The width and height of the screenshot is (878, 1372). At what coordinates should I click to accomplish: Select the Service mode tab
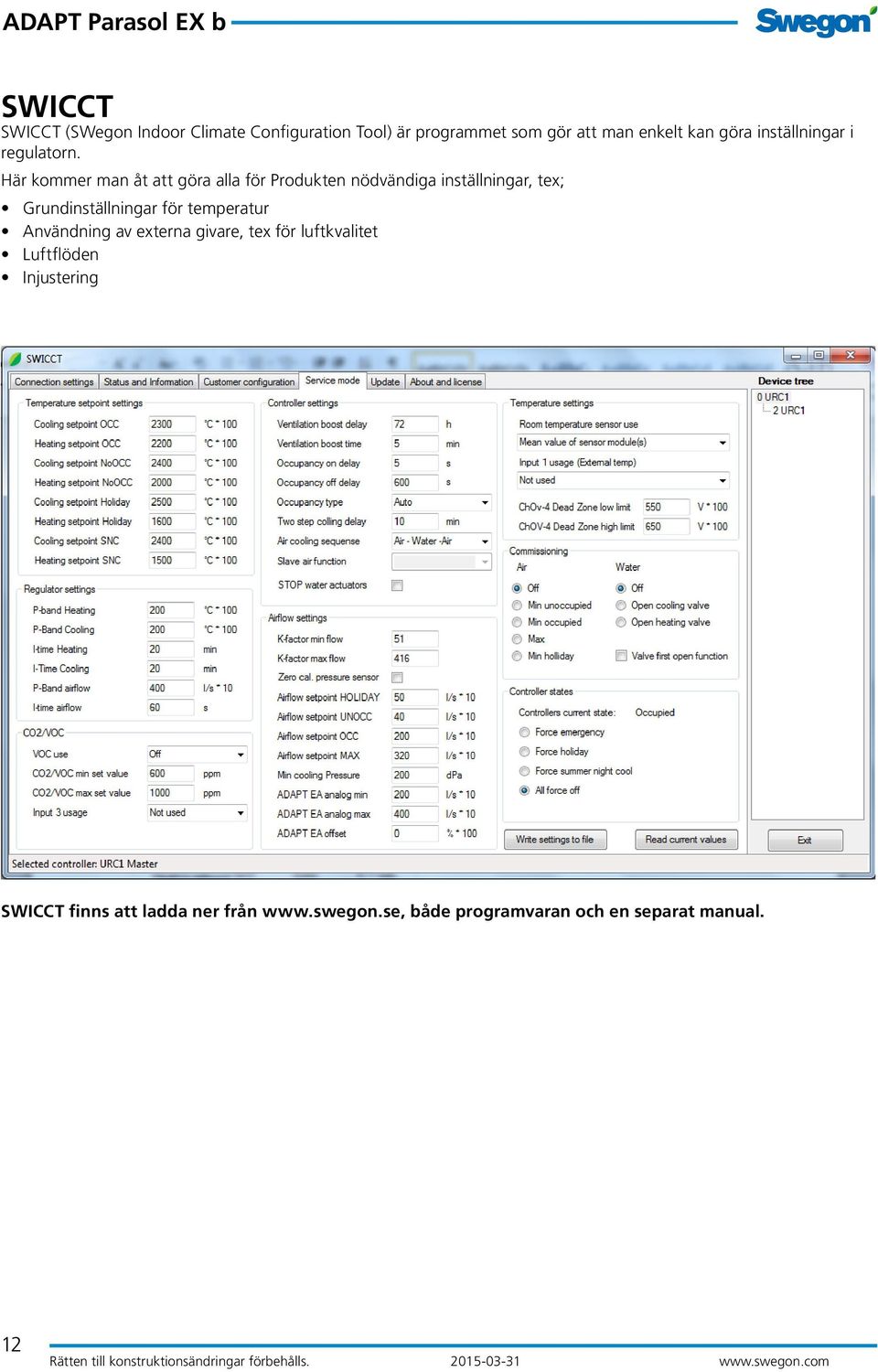pos(332,381)
